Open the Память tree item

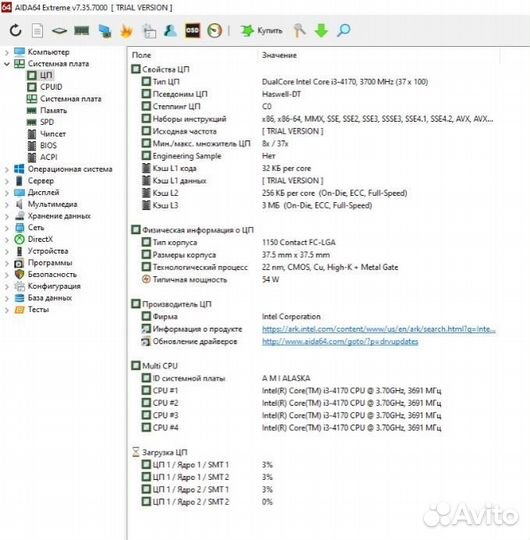pyautogui.click(x=53, y=111)
